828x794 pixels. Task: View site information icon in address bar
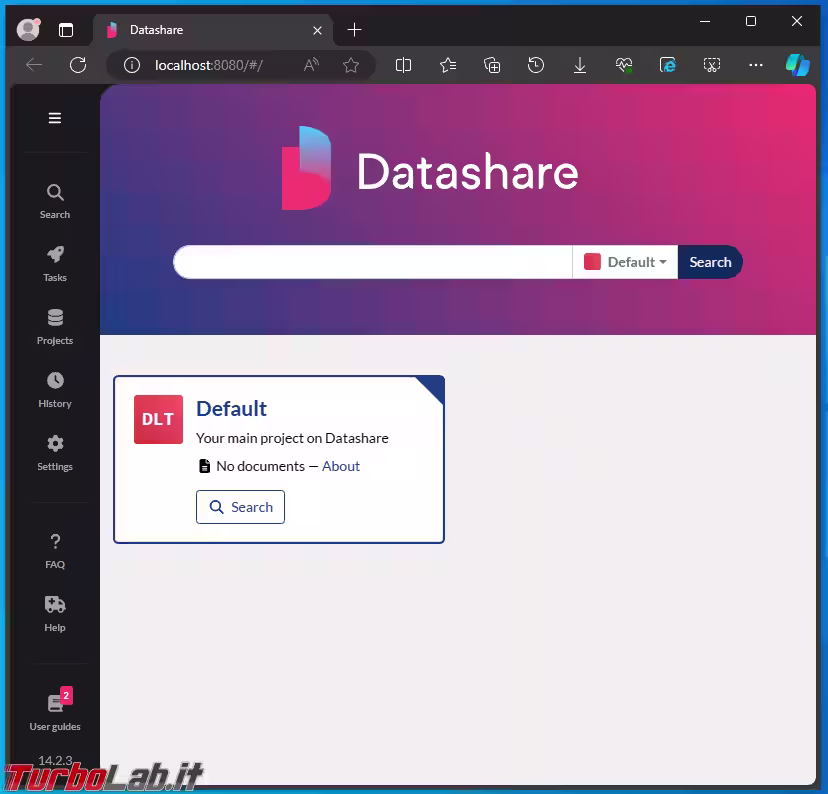[132, 65]
